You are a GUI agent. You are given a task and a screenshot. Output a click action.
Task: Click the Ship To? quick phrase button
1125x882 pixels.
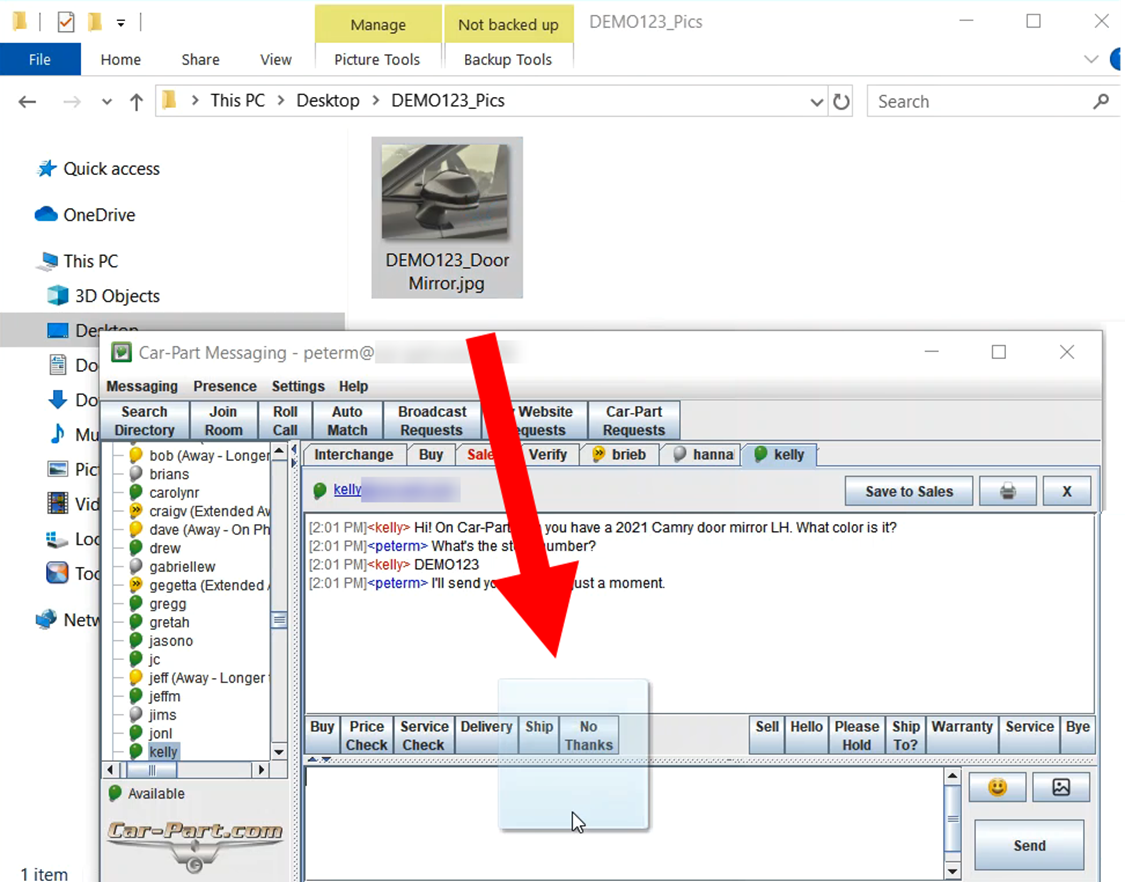coord(905,736)
